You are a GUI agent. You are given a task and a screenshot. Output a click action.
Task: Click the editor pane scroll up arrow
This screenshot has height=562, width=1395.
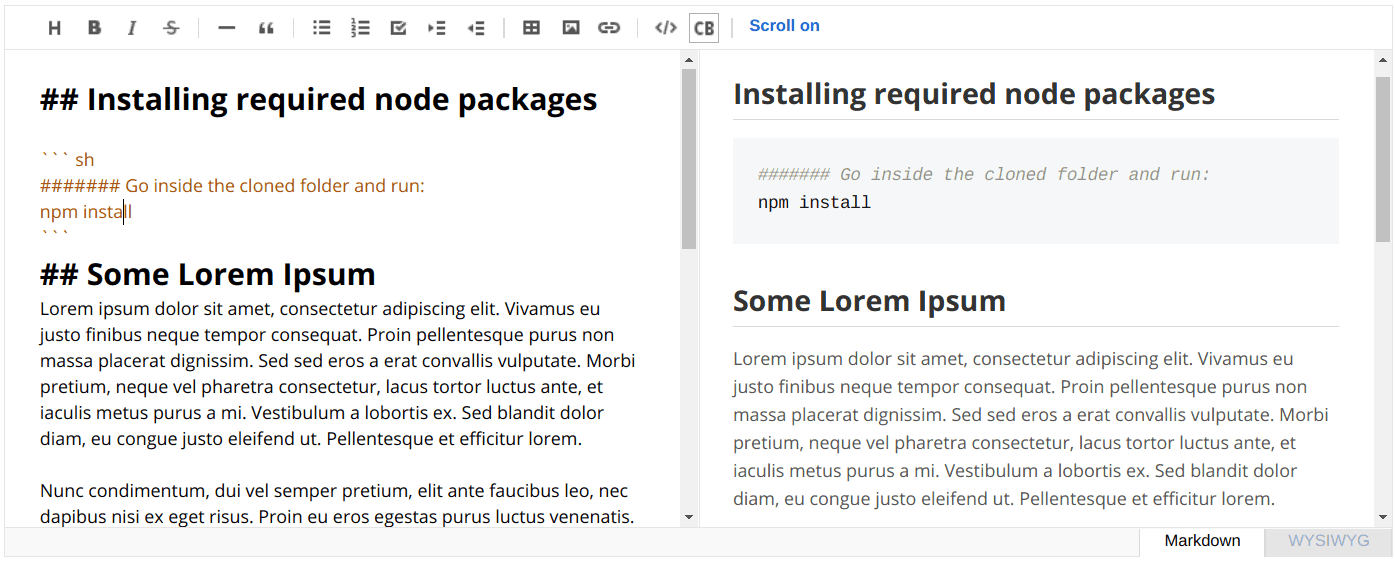(x=688, y=60)
